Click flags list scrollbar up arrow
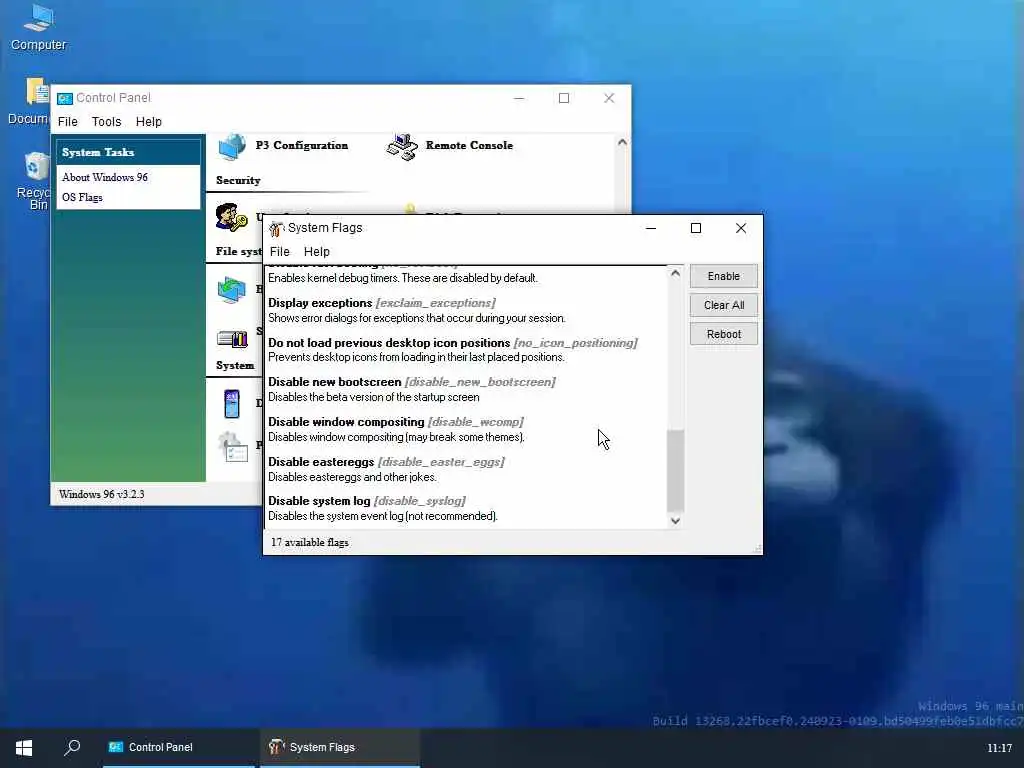The height and width of the screenshot is (768, 1024). 675,274
